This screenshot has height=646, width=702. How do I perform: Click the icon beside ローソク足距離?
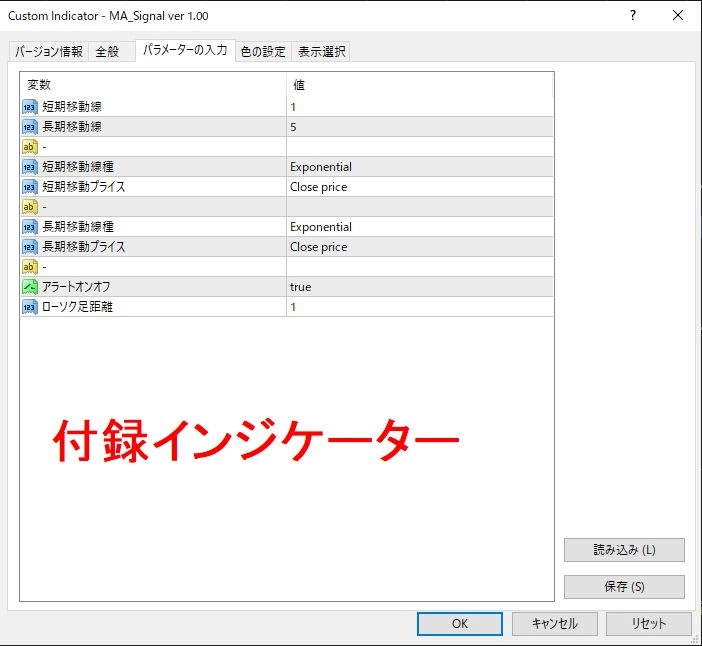[x=29, y=307]
